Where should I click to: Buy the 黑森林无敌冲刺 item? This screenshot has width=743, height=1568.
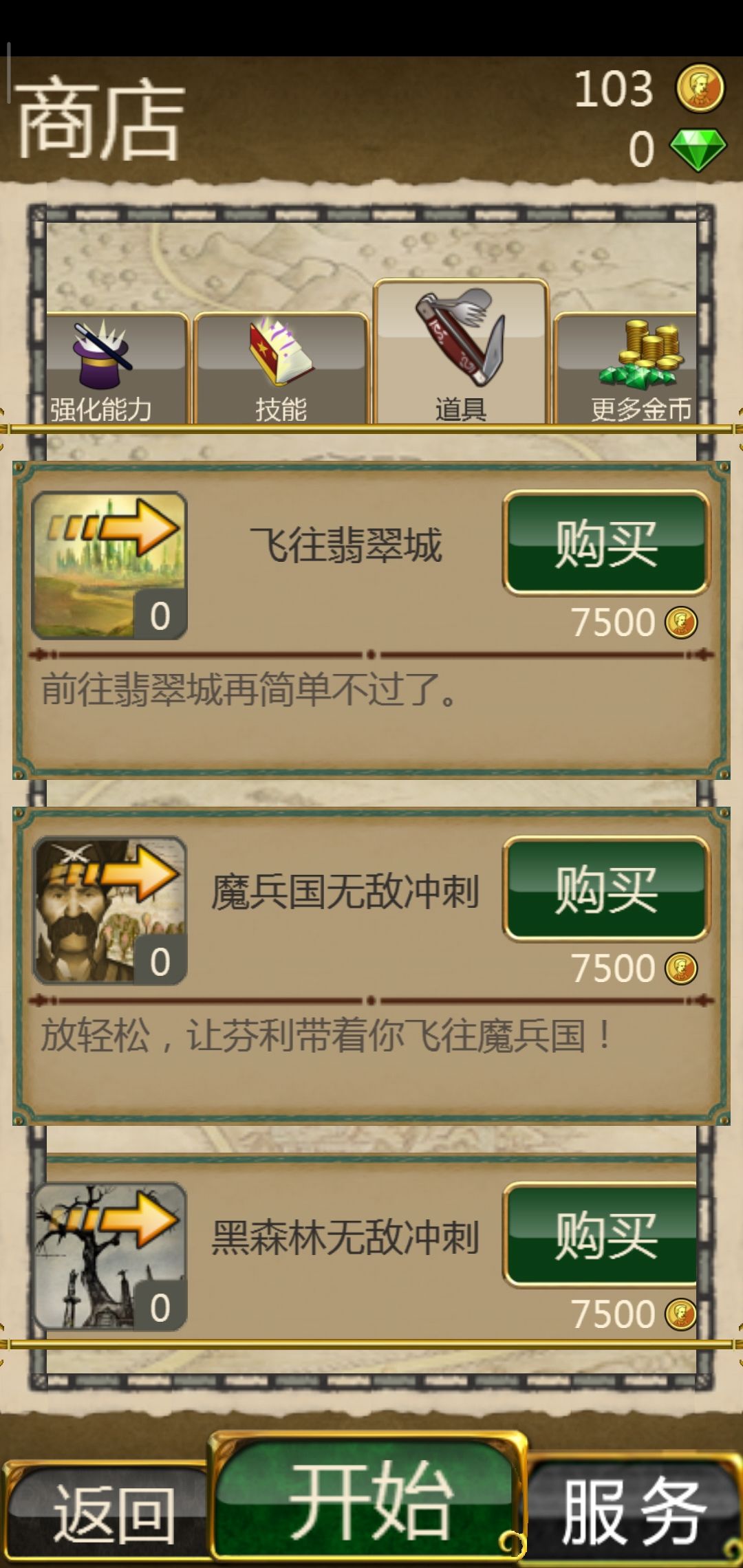coord(602,1235)
